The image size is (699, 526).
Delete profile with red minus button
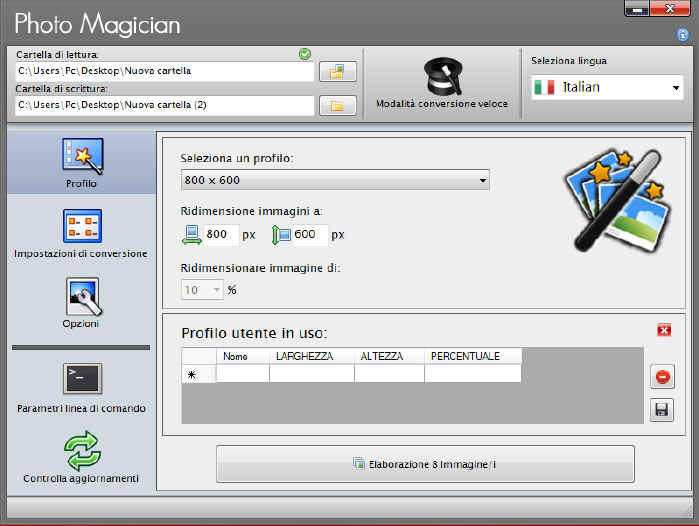[x=662, y=377]
